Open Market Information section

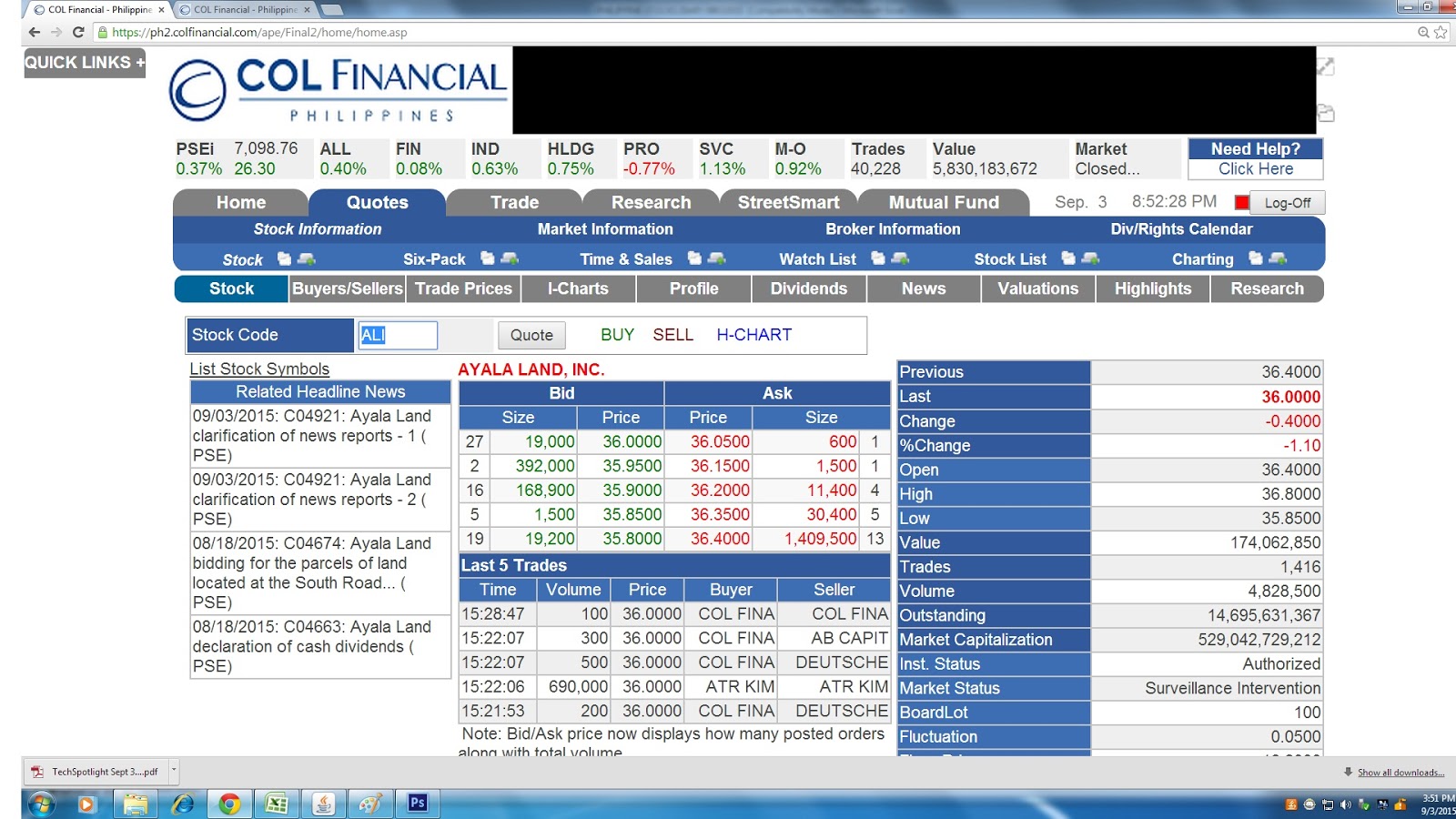[605, 229]
